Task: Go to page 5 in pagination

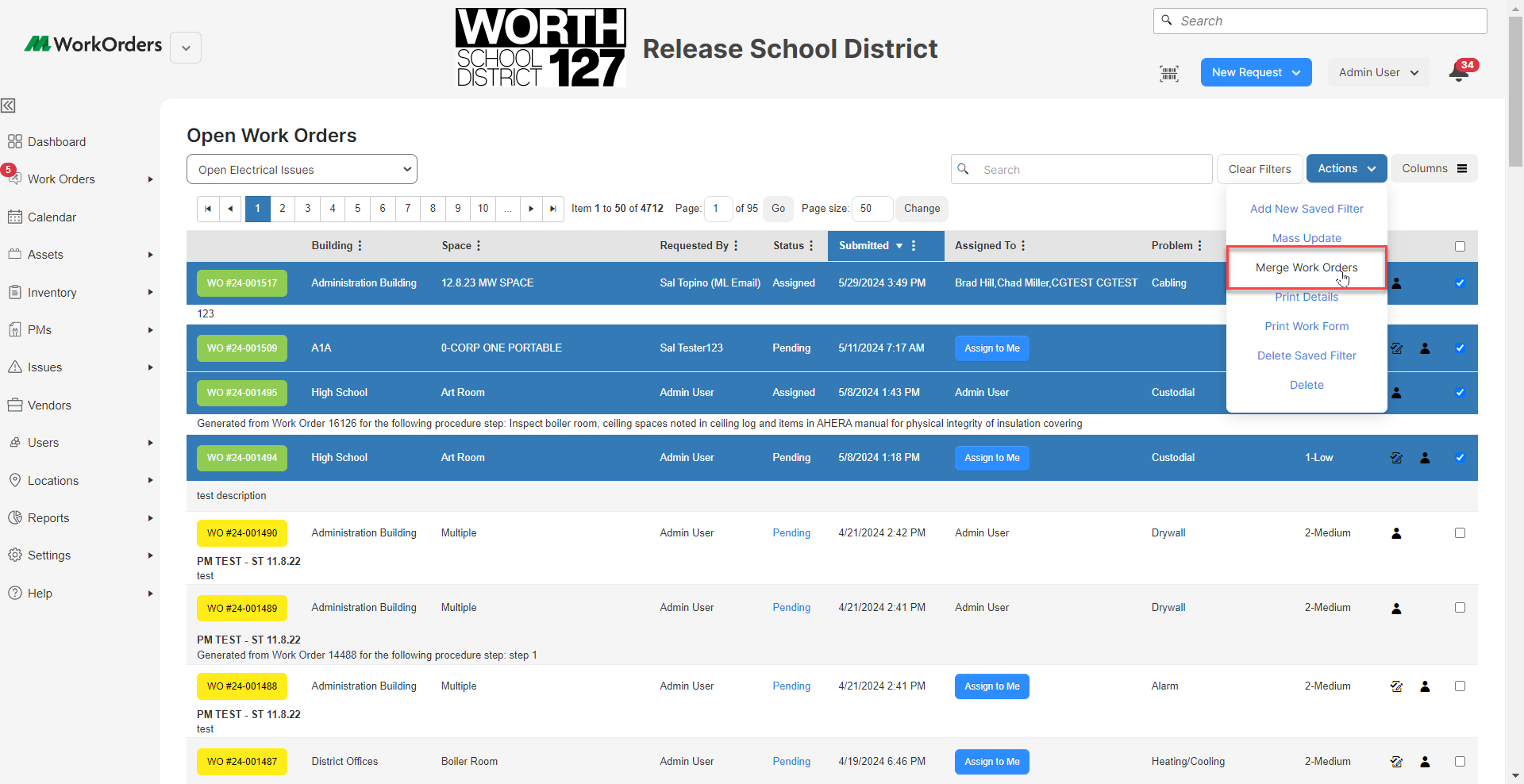Action: click(357, 209)
